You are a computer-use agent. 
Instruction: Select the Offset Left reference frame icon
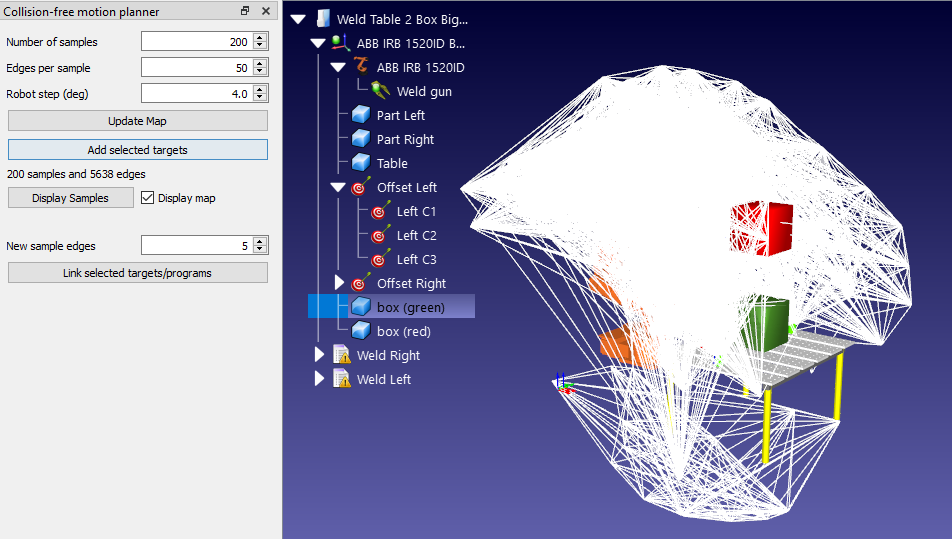[x=361, y=187]
